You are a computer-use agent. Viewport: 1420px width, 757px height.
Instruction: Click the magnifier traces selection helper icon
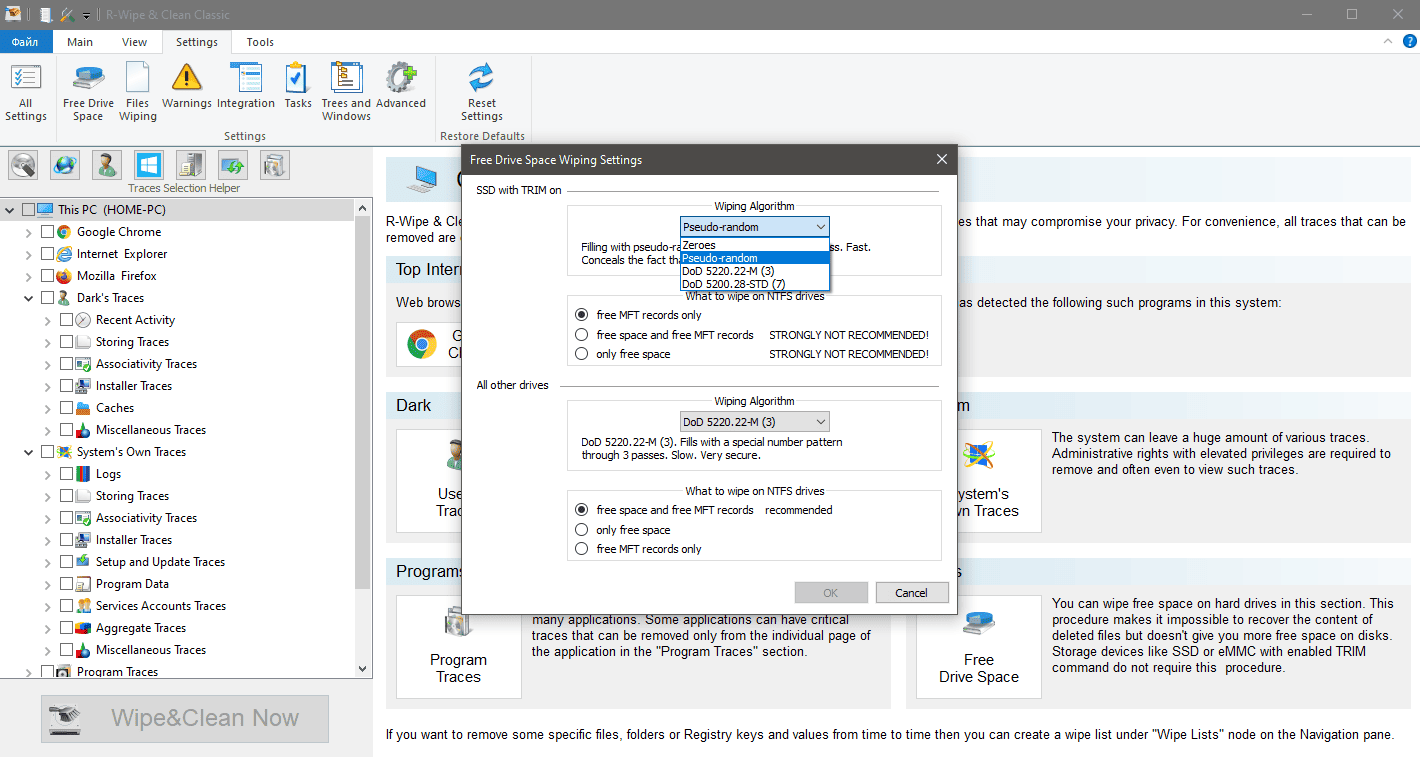point(23,165)
